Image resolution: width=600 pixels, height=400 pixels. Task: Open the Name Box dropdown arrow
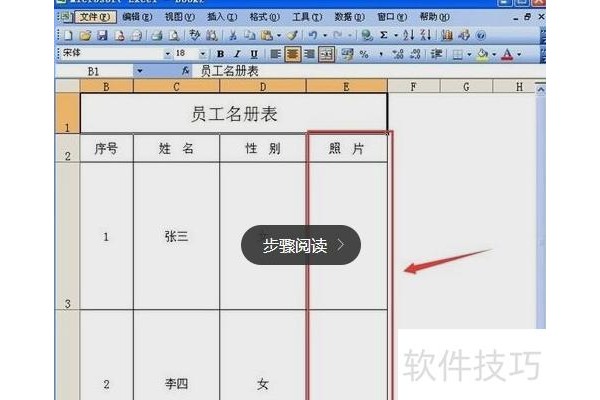click(140, 71)
